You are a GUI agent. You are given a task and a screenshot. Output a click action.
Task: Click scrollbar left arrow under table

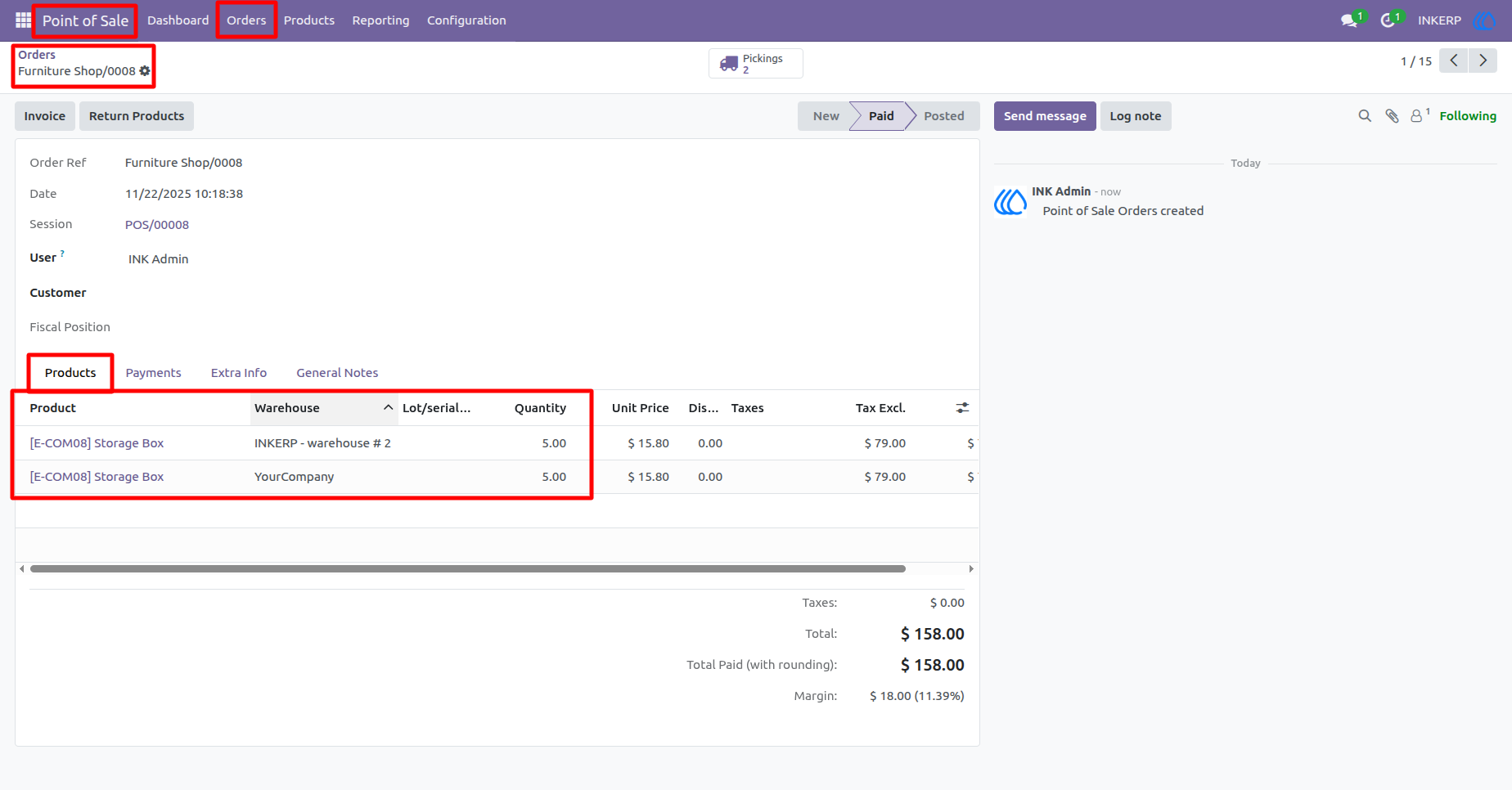tap(21, 568)
